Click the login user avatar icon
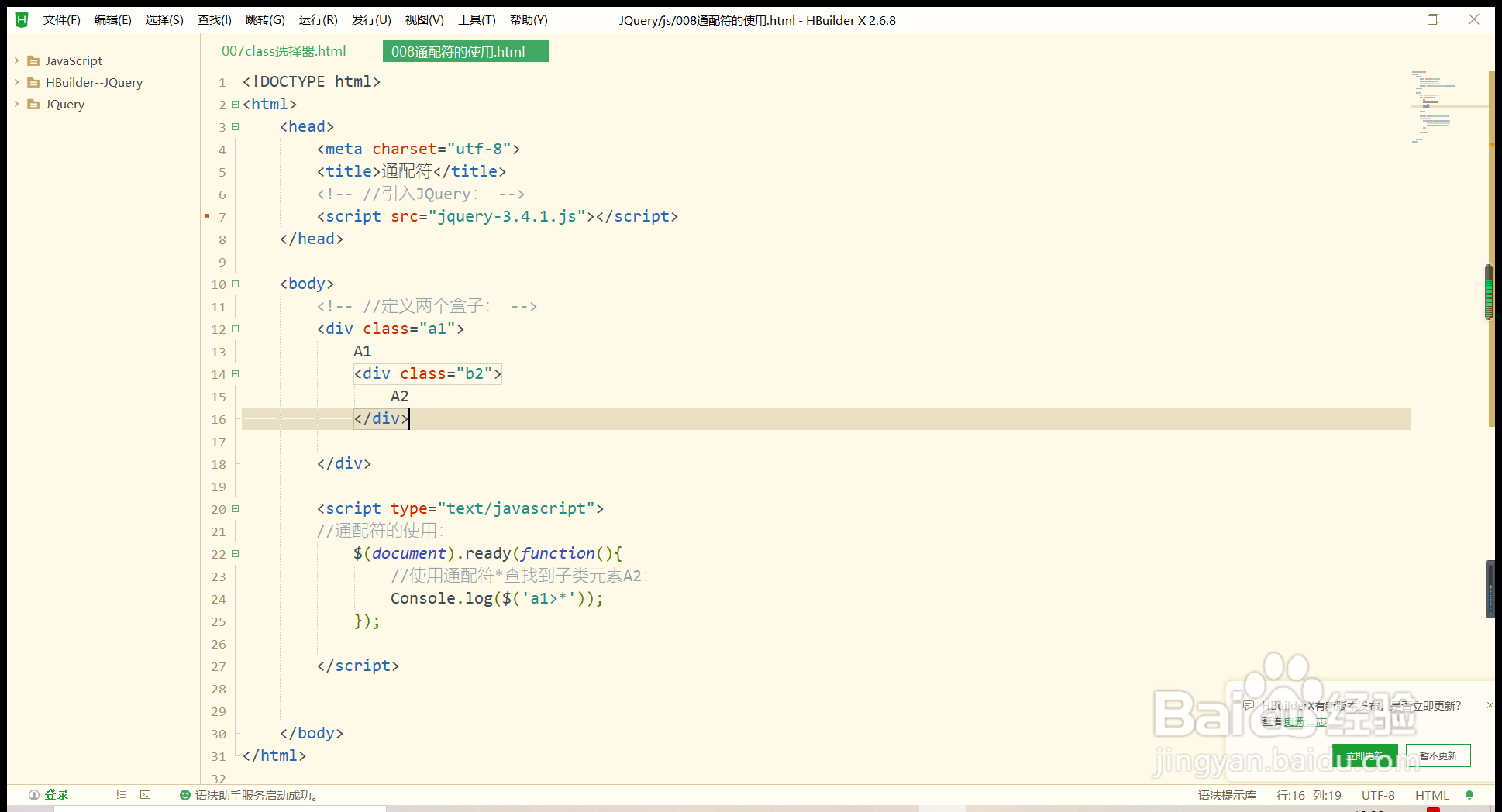 coord(34,795)
